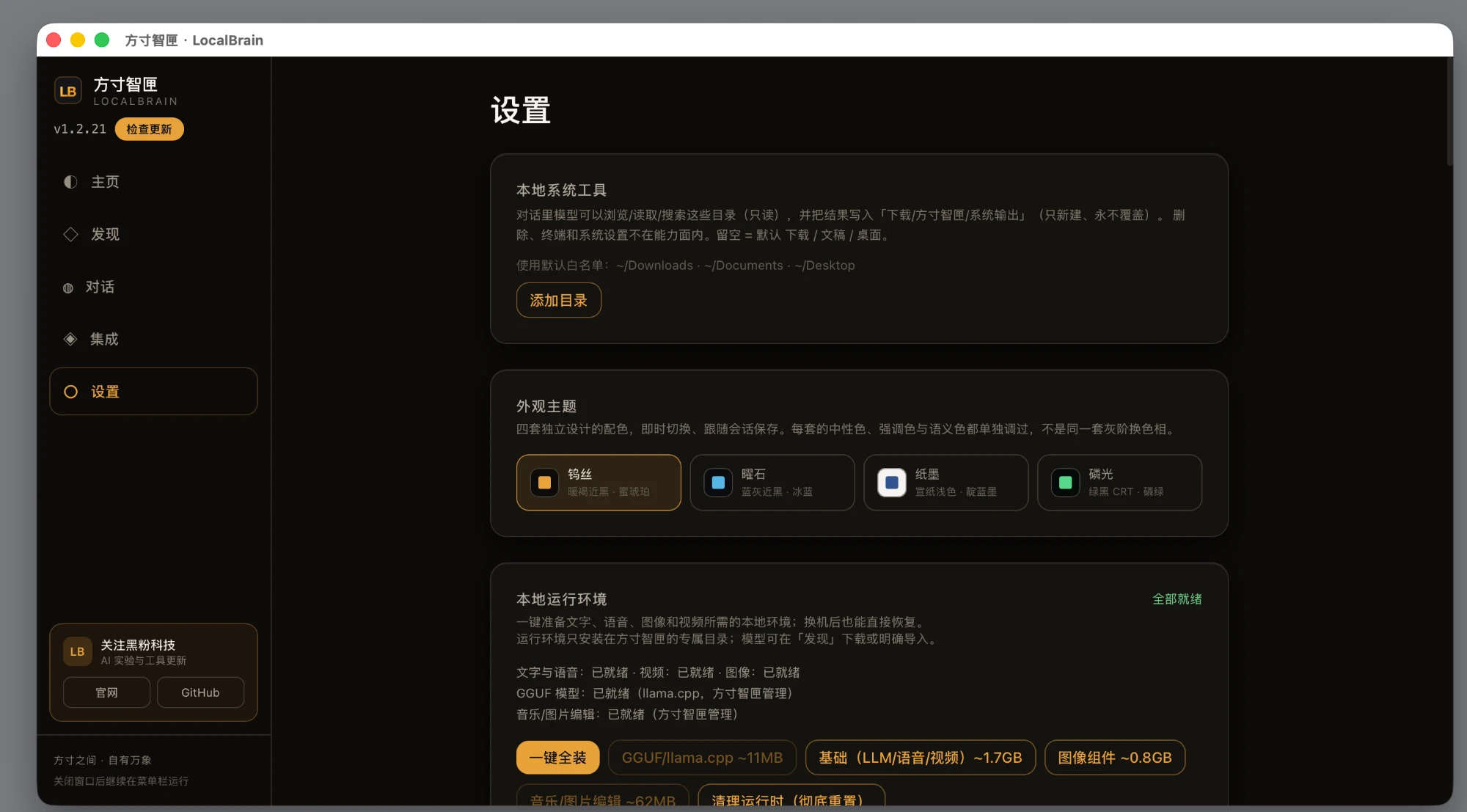Click the 方寸之间 · 自有万象 footer text
The height and width of the screenshot is (812, 1467).
click(x=103, y=760)
